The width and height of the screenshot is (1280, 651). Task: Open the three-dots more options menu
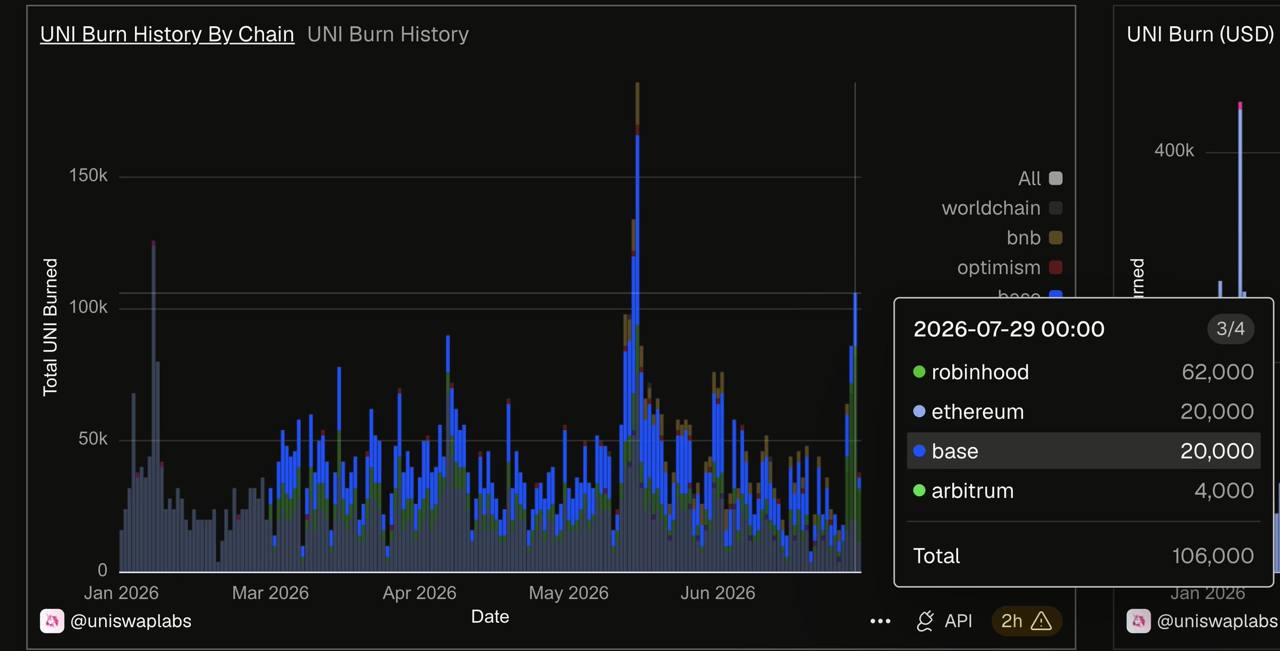880,621
